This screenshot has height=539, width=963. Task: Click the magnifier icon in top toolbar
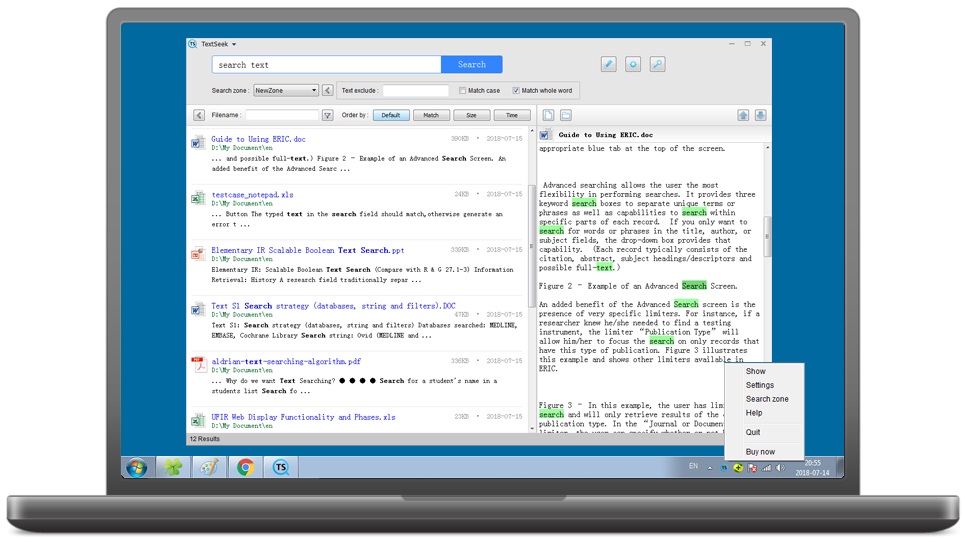pyautogui.click(x=658, y=64)
